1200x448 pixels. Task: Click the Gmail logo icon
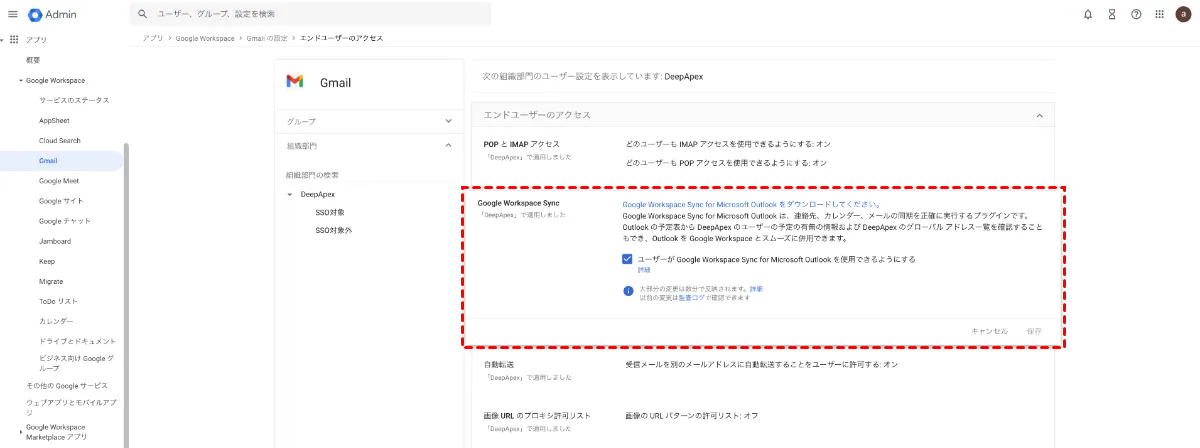pos(295,81)
